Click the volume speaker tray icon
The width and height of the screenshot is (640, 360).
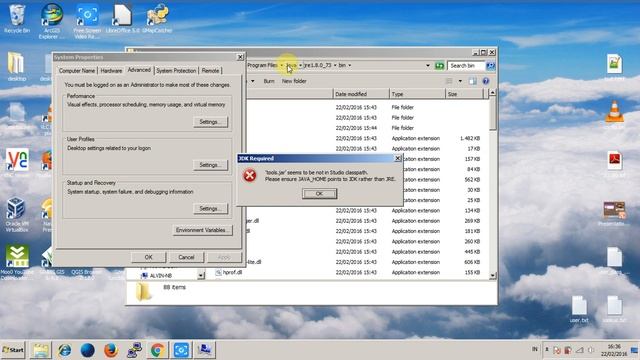click(x=591, y=350)
